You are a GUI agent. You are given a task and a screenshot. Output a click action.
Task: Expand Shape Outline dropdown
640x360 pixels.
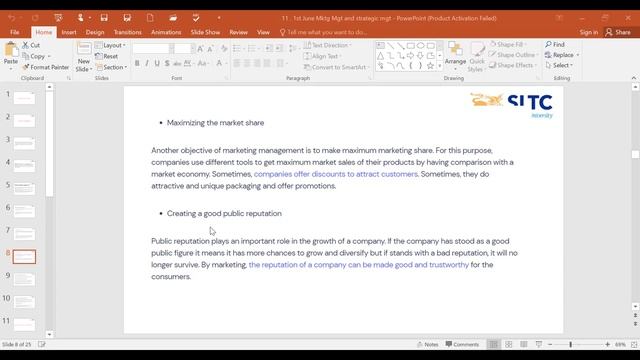tap(514, 55)
